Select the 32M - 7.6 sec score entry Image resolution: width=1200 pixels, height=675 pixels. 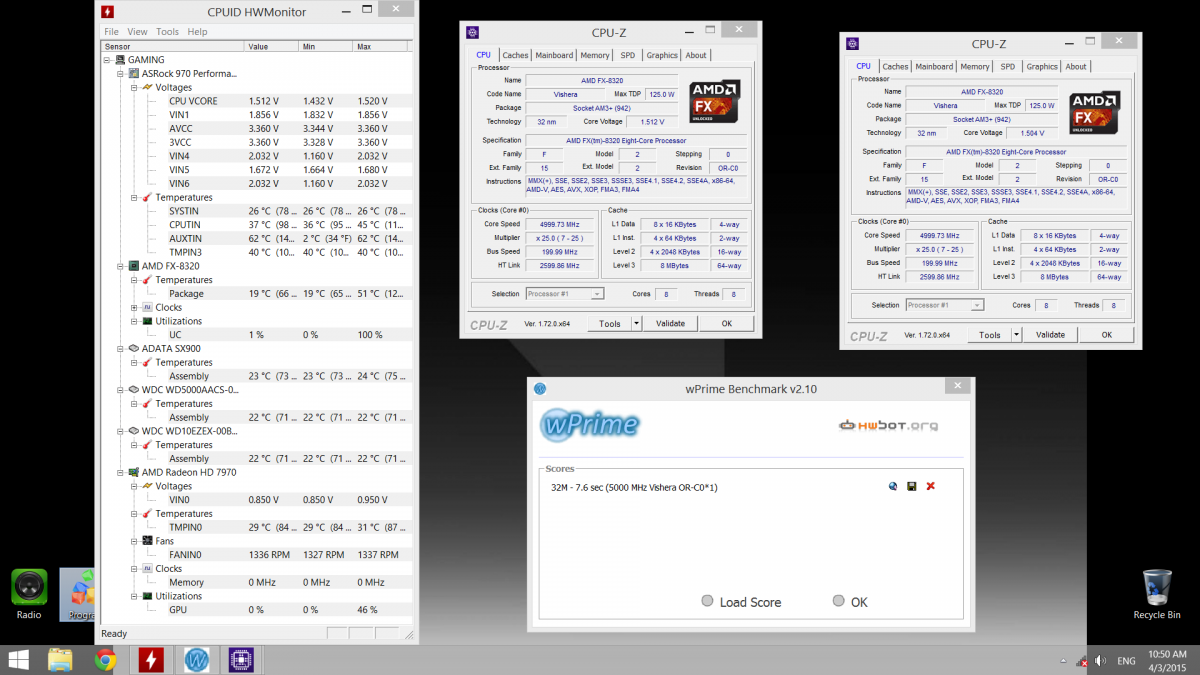click(x=634, y=487)
